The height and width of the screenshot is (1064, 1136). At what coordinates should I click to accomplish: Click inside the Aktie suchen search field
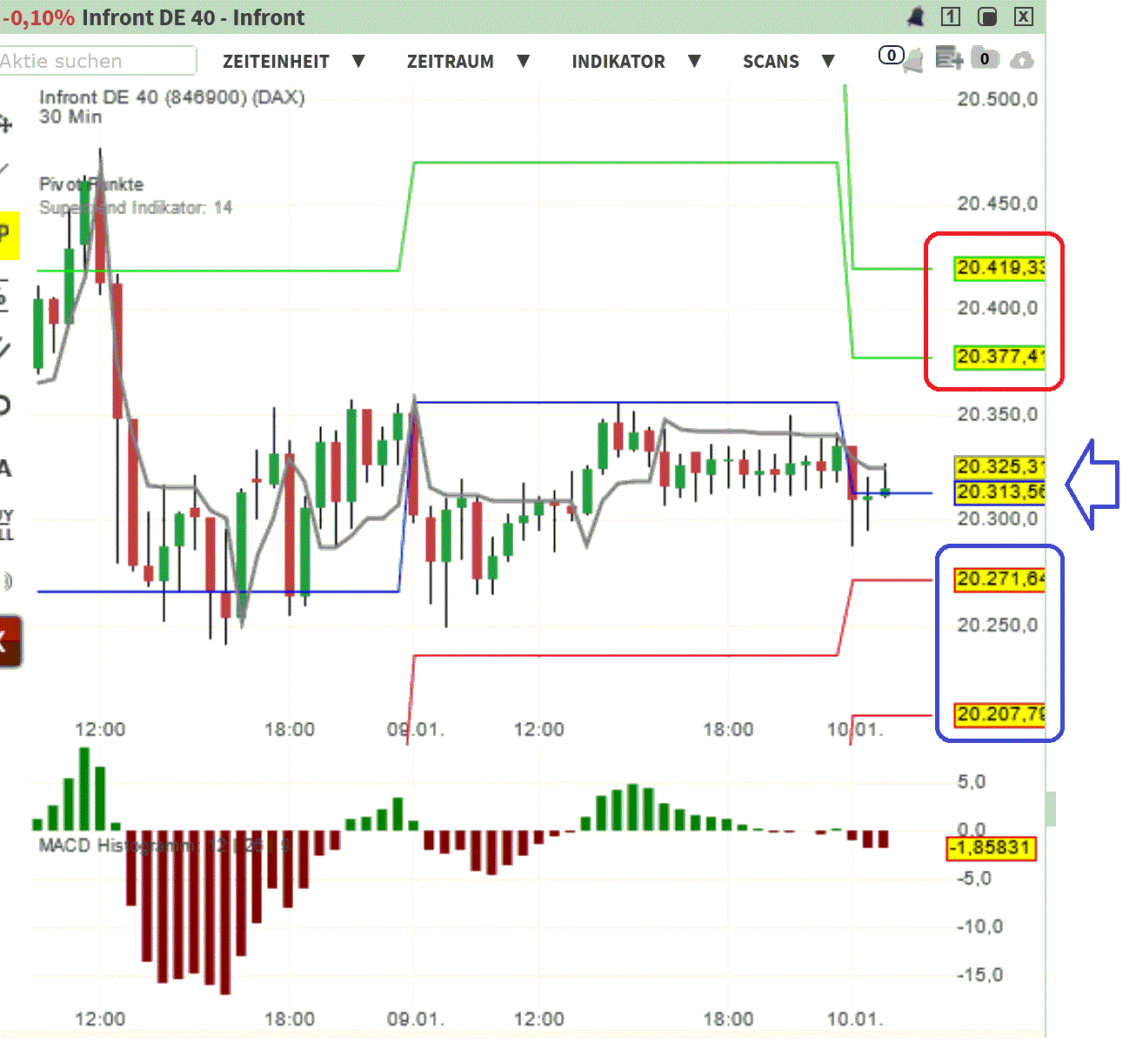coord(96,61)
